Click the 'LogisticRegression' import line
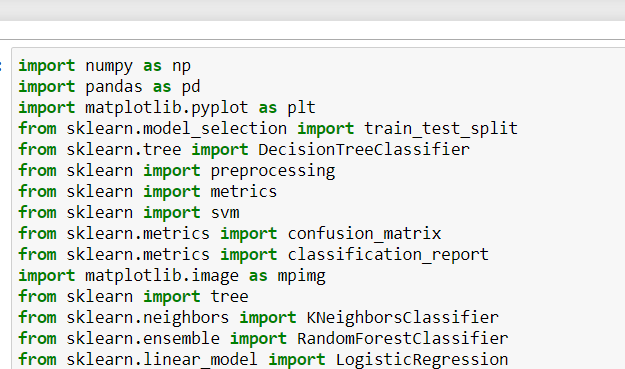 point(263,359)
